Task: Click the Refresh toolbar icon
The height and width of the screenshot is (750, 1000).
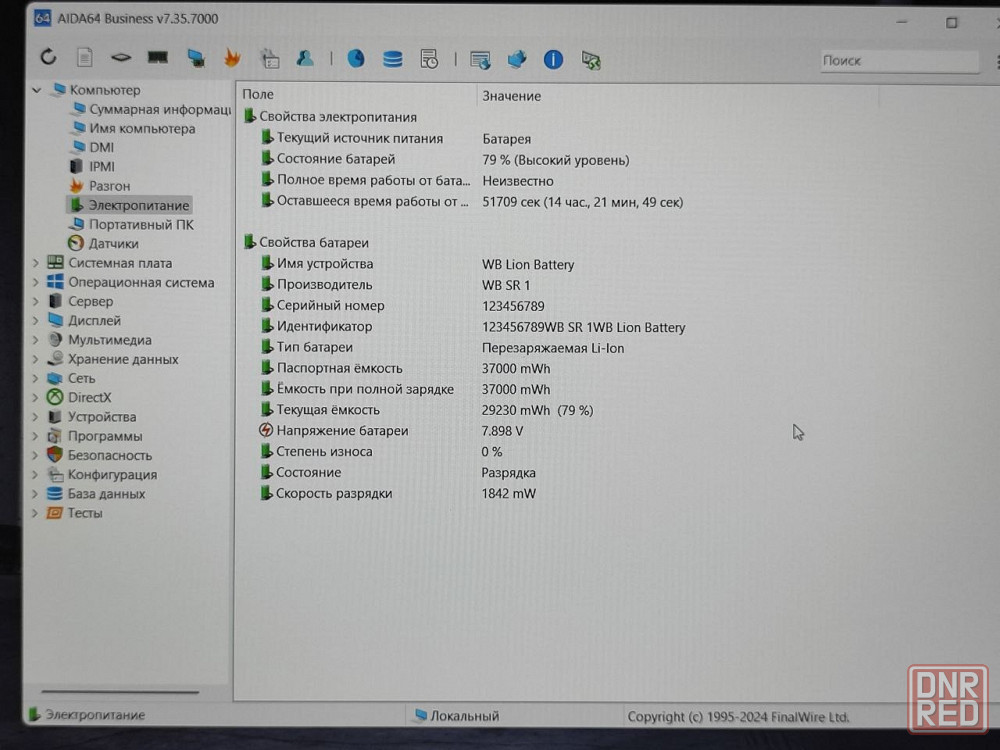Action: pyautogui.click(x=48, y=57)
